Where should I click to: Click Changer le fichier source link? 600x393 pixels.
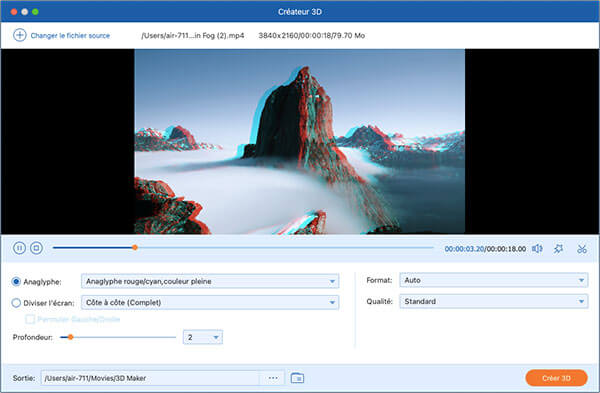pos(70,36)
